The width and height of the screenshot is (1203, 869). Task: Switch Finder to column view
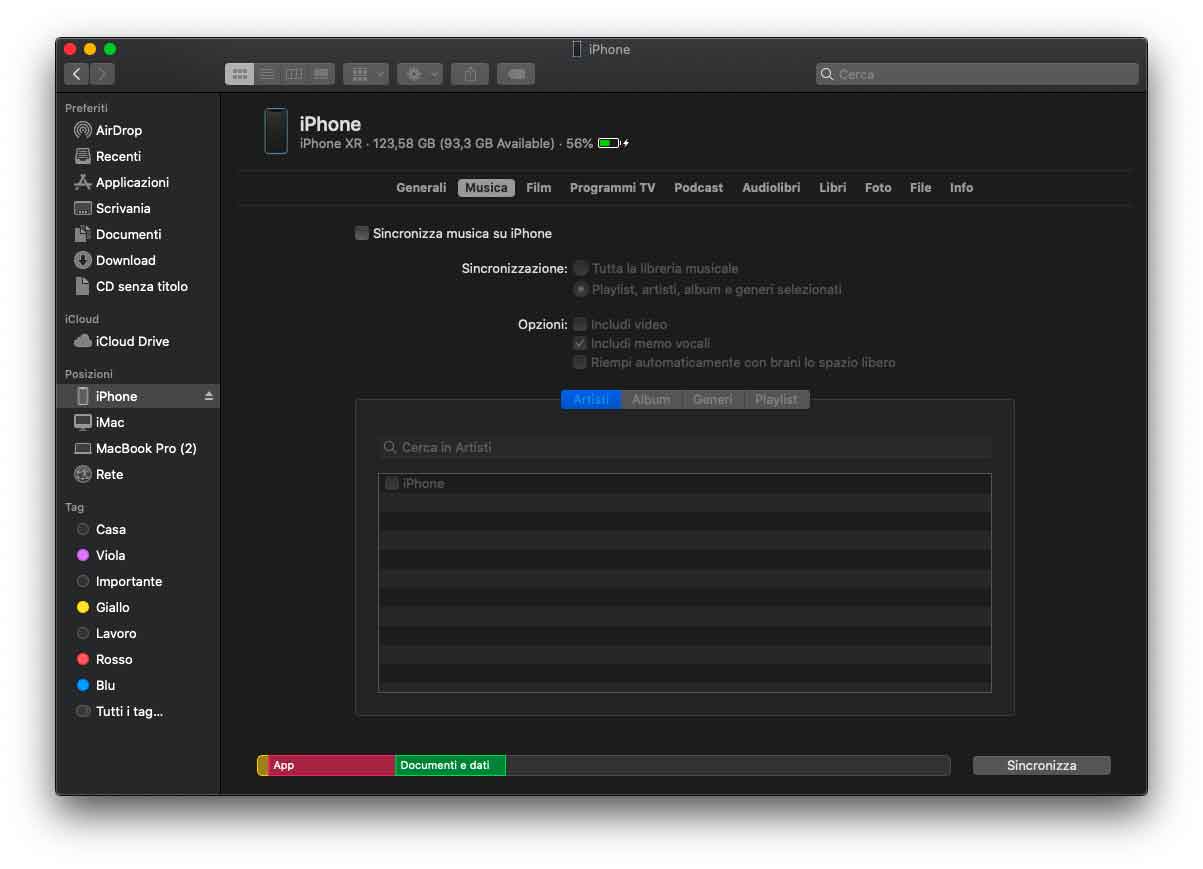pyautogui.click(x=294, y=74)
